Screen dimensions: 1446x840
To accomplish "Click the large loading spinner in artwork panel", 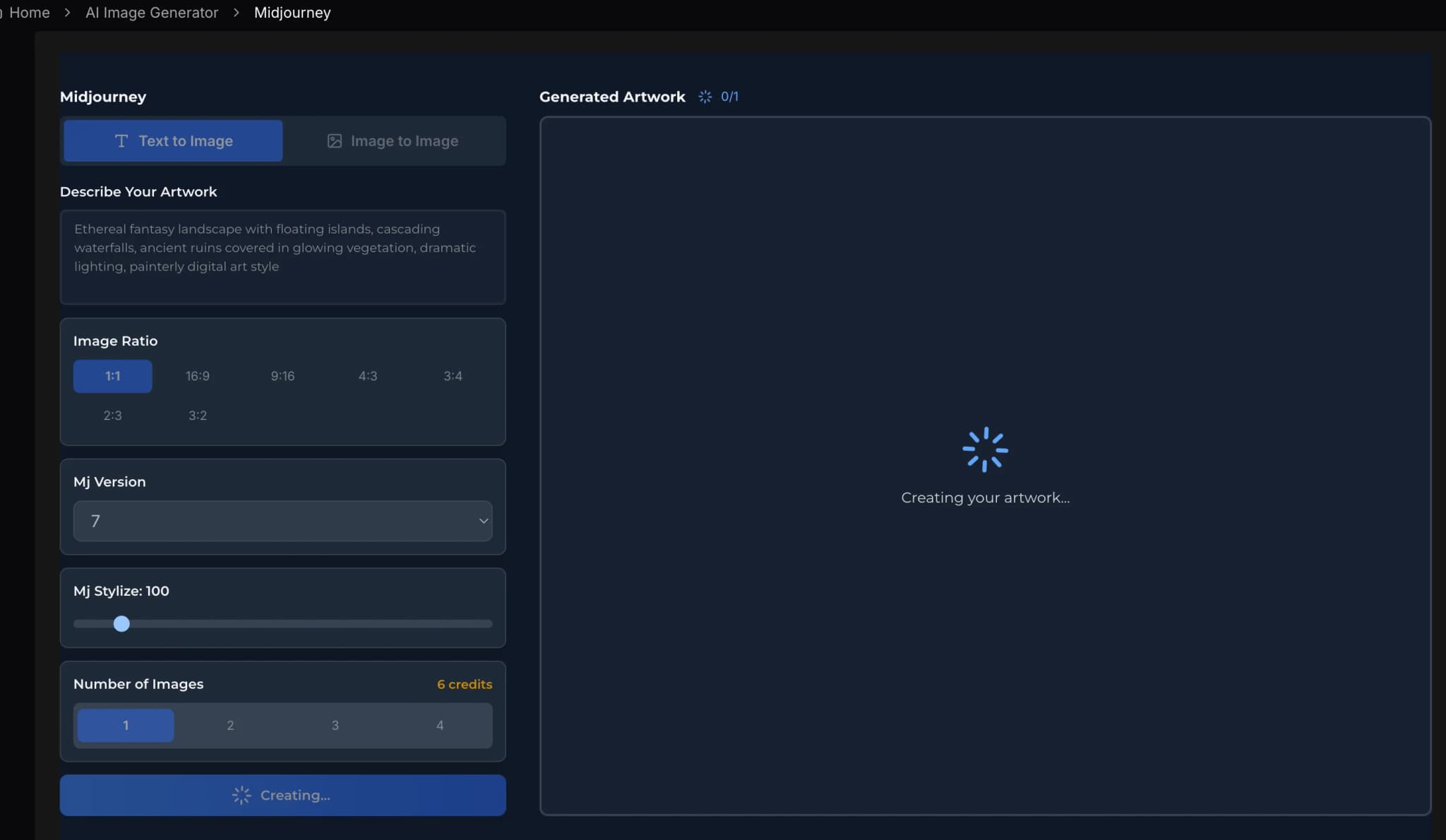I will pyautogui.click(x=985, y=450).
